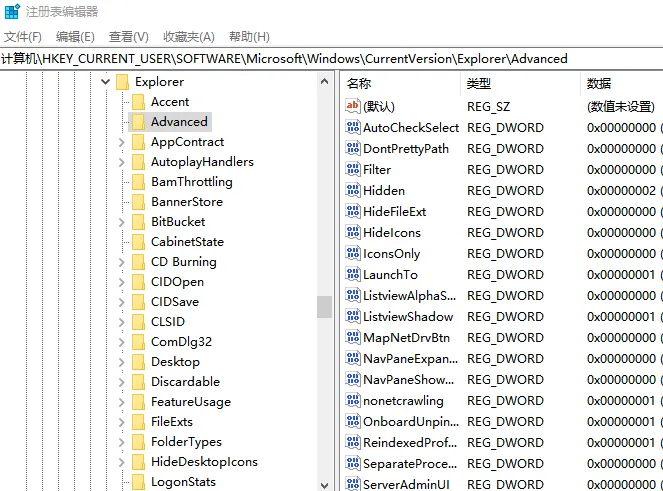663x491 pixels.
Task: Click the Desktop folder icon
Action: tap(138, 362)
